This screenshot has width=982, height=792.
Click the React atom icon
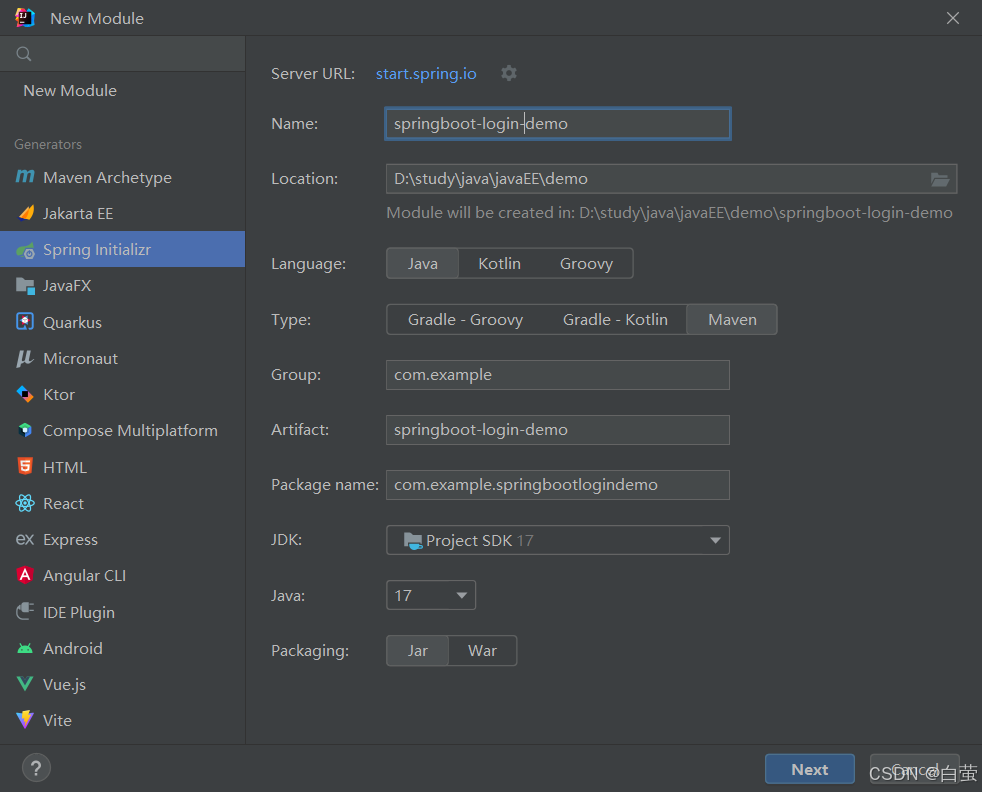(25, 503)
